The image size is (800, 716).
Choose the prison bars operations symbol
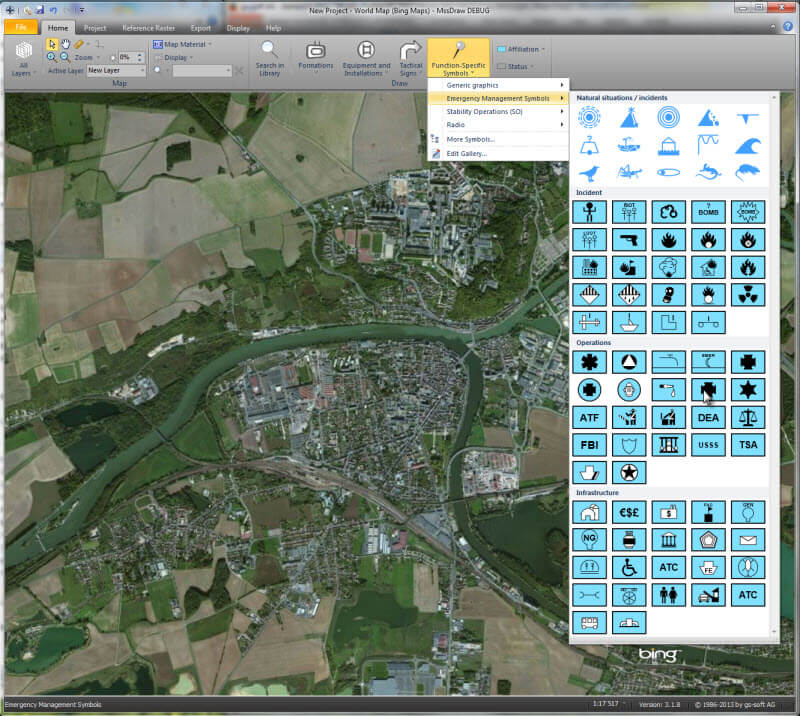(668, 445)
